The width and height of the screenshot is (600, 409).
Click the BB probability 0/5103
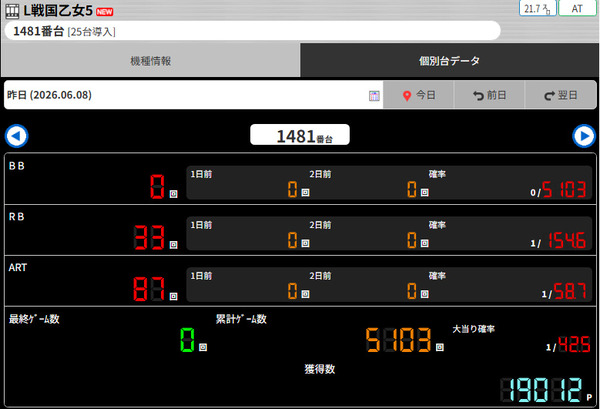point(558,189)
